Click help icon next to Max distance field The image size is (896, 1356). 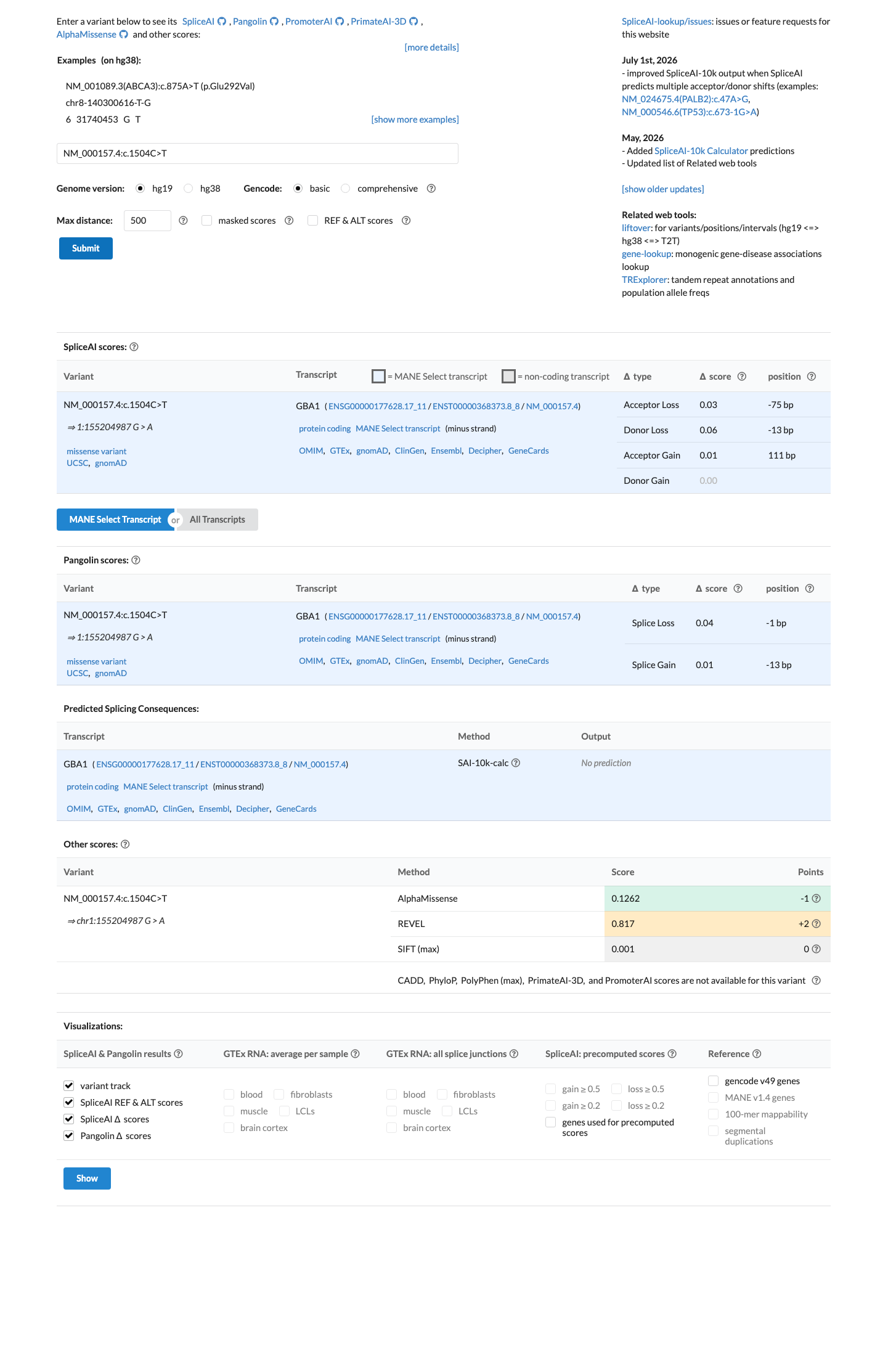pyautogui.click(x=183, y=221)
